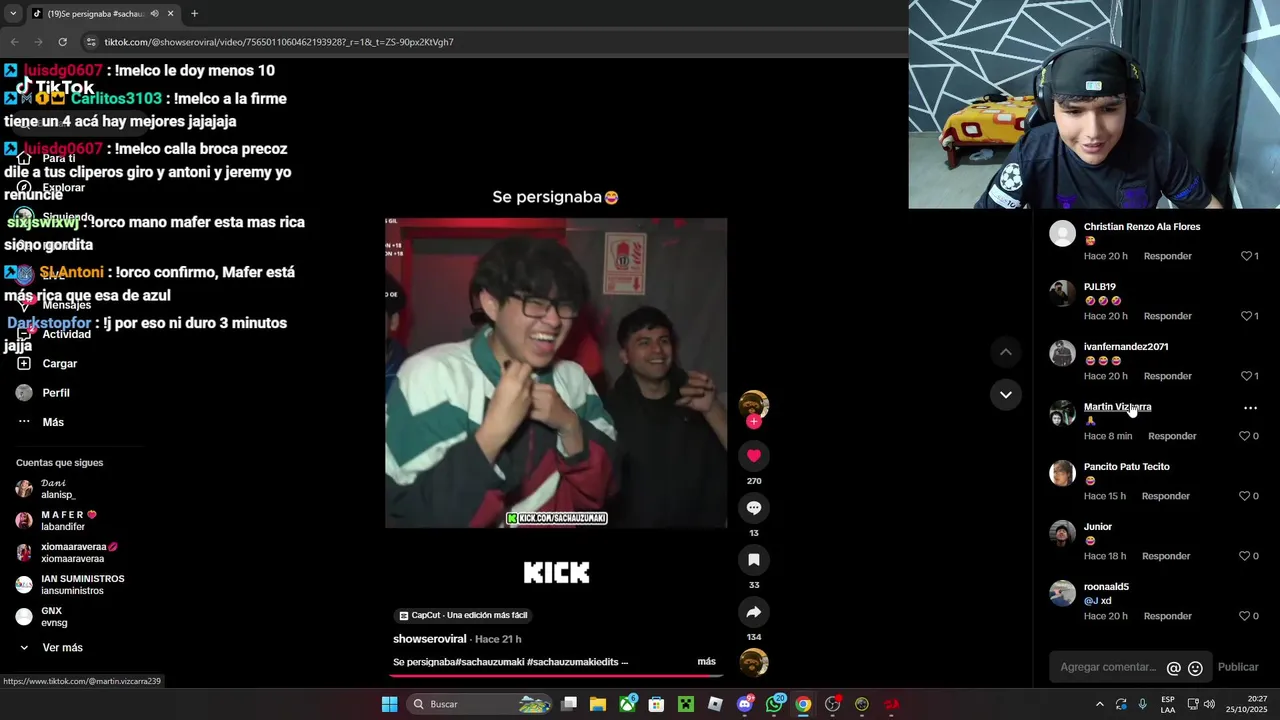Screen dimensions: 1280x720
Task: Reply to roonaald5's comment
Action: pyautogui.click(x=1168, y=616)
